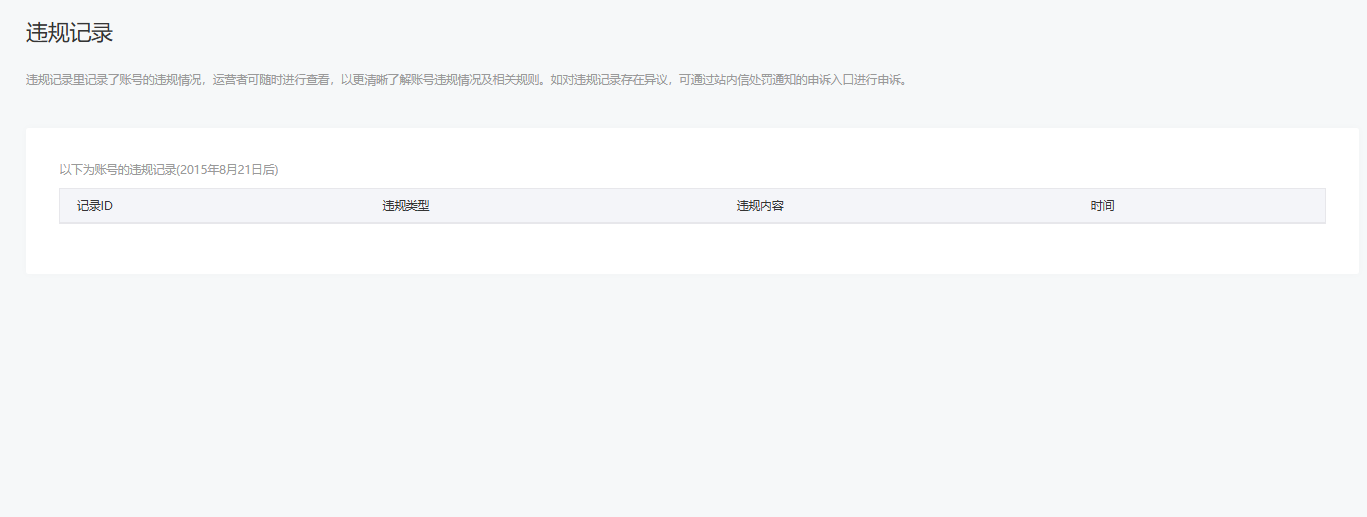This screenshot has height=517, width=1367.
Task: Click the violation record description paragraph
Action: pos(467,80)
